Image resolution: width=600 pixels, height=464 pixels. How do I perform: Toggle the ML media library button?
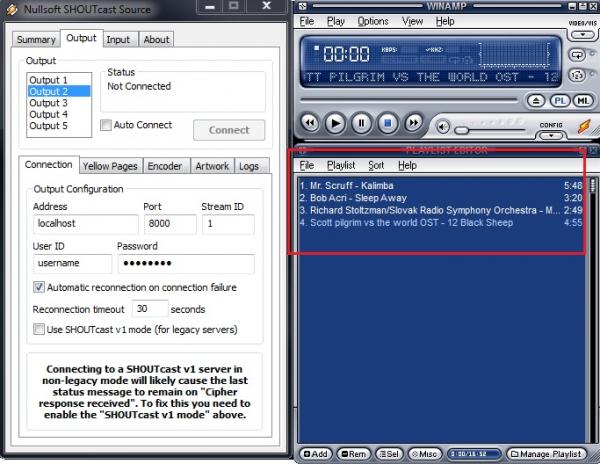point(583,101)
